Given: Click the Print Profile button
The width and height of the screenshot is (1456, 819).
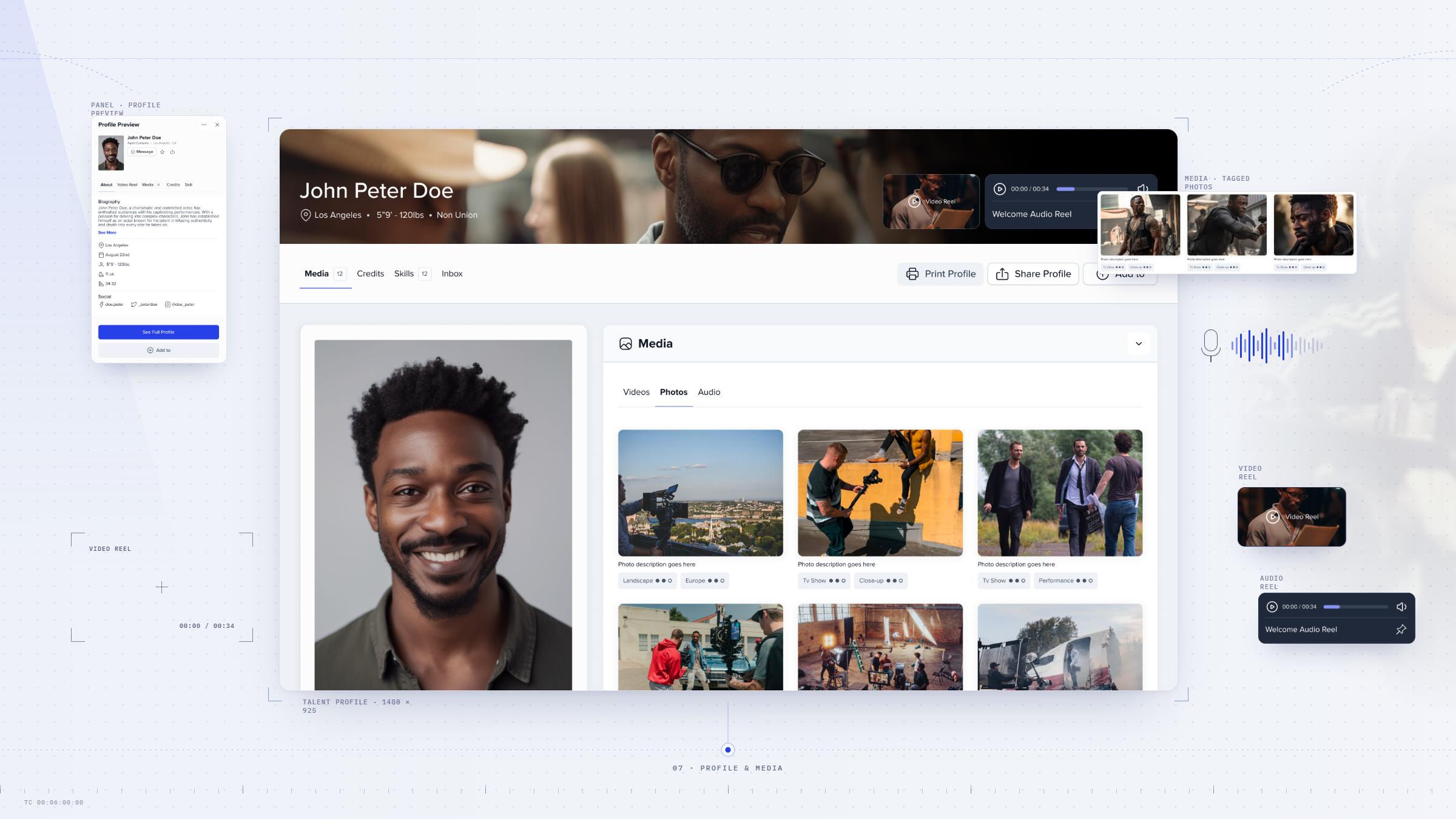Looking at the screenshot, I should click(941, 274).
